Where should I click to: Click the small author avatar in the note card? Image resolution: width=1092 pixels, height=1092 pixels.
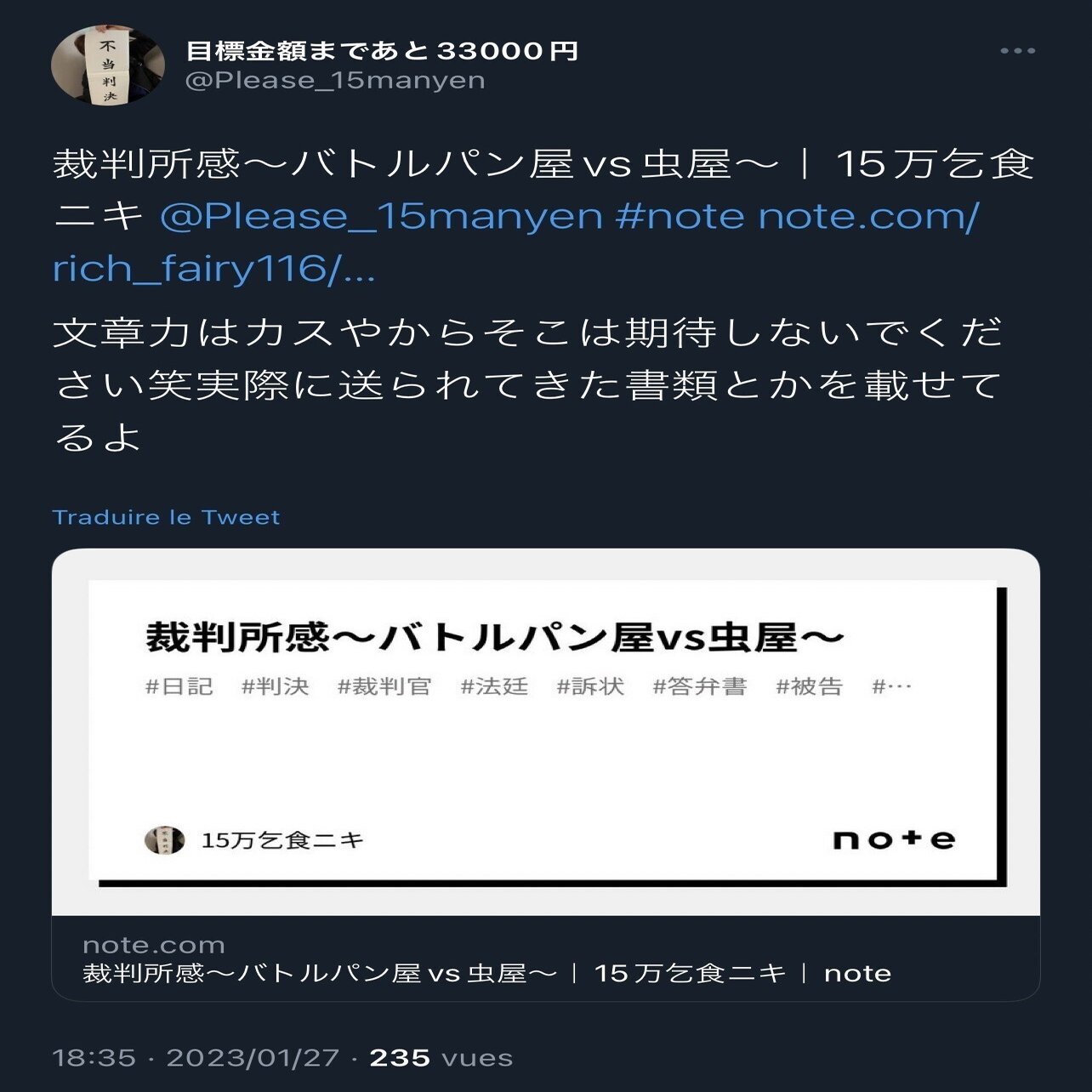164,840
